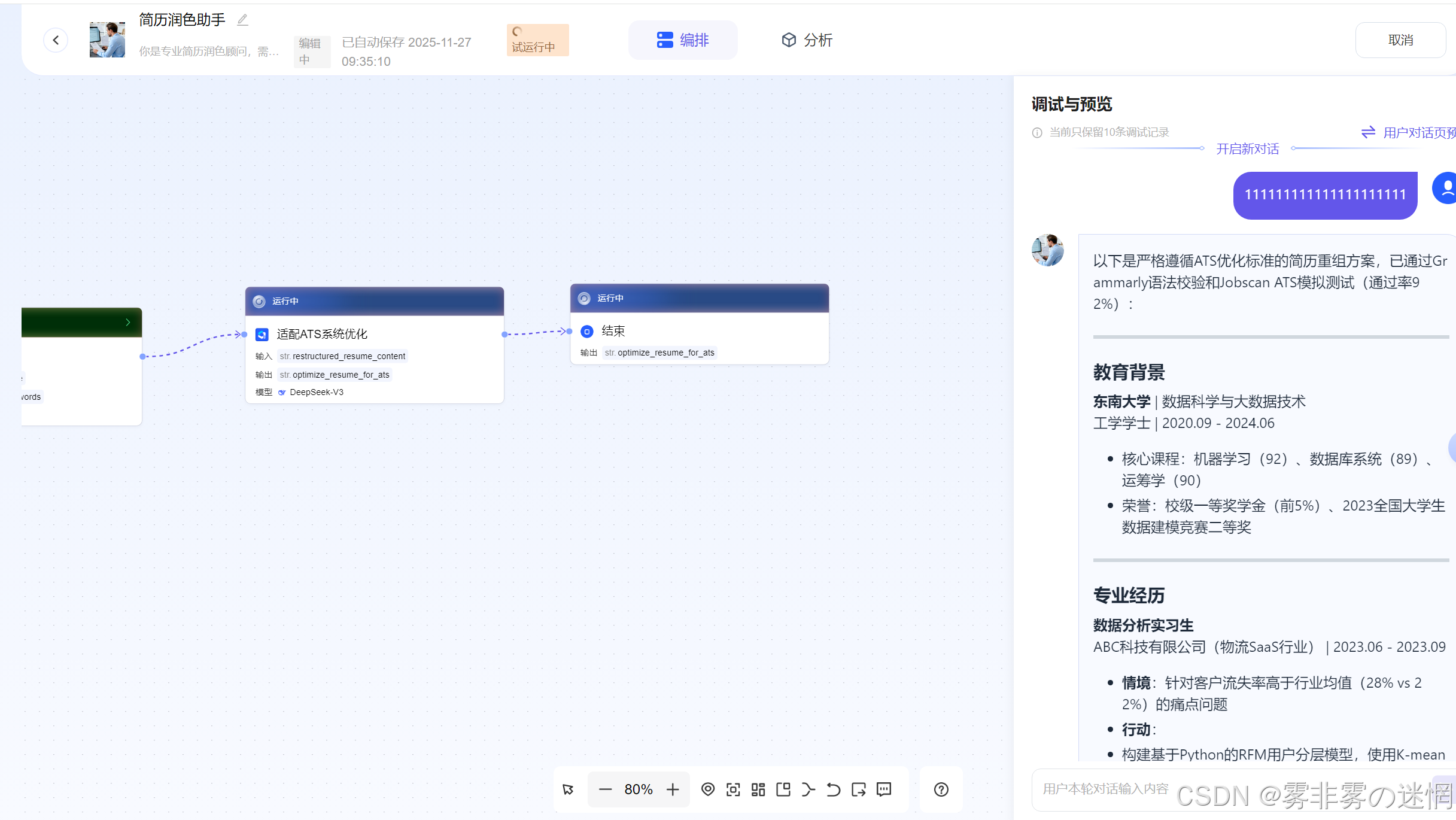The height and width of the screenshot is (820, 1456).
Task: Switch to the 编排 tab
Action: tap(683, 40)
